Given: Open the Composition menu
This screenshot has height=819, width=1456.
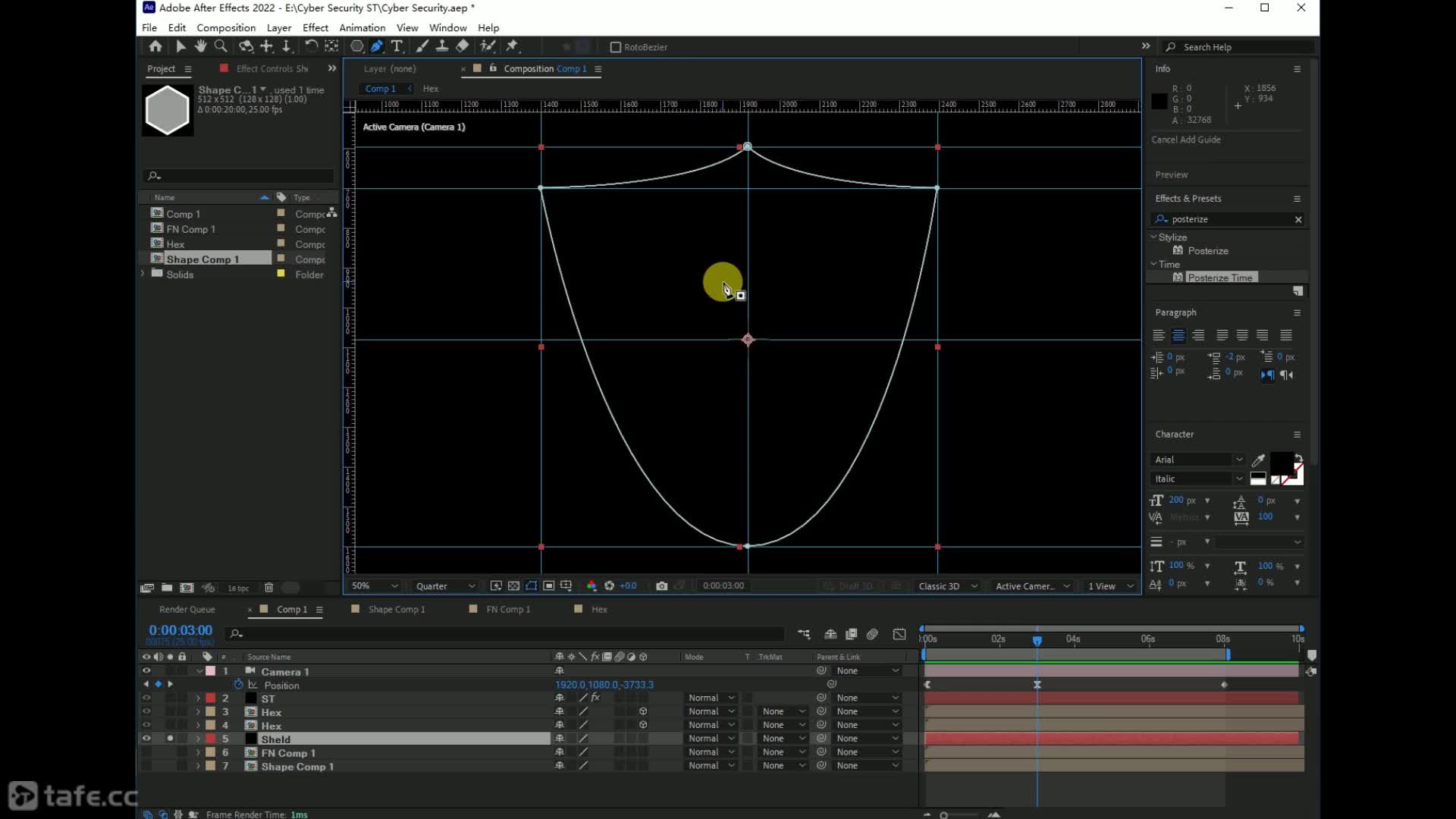Looking at the screenshot, I should click(x=226, y=27).
